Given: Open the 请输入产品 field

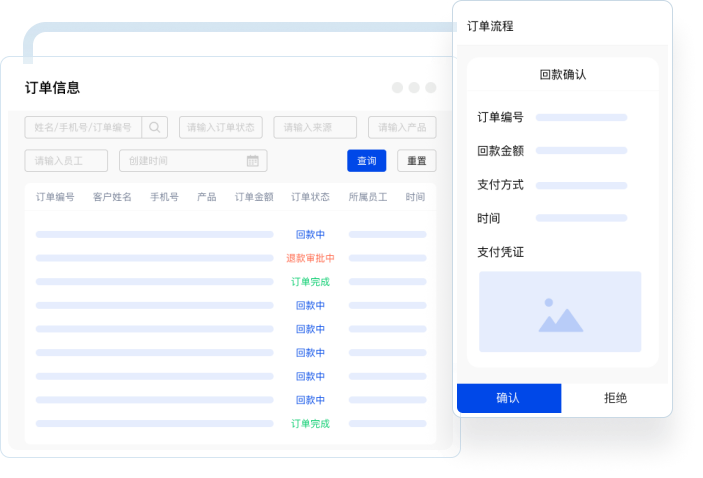Looking at the screenshot, I should 402,128.
